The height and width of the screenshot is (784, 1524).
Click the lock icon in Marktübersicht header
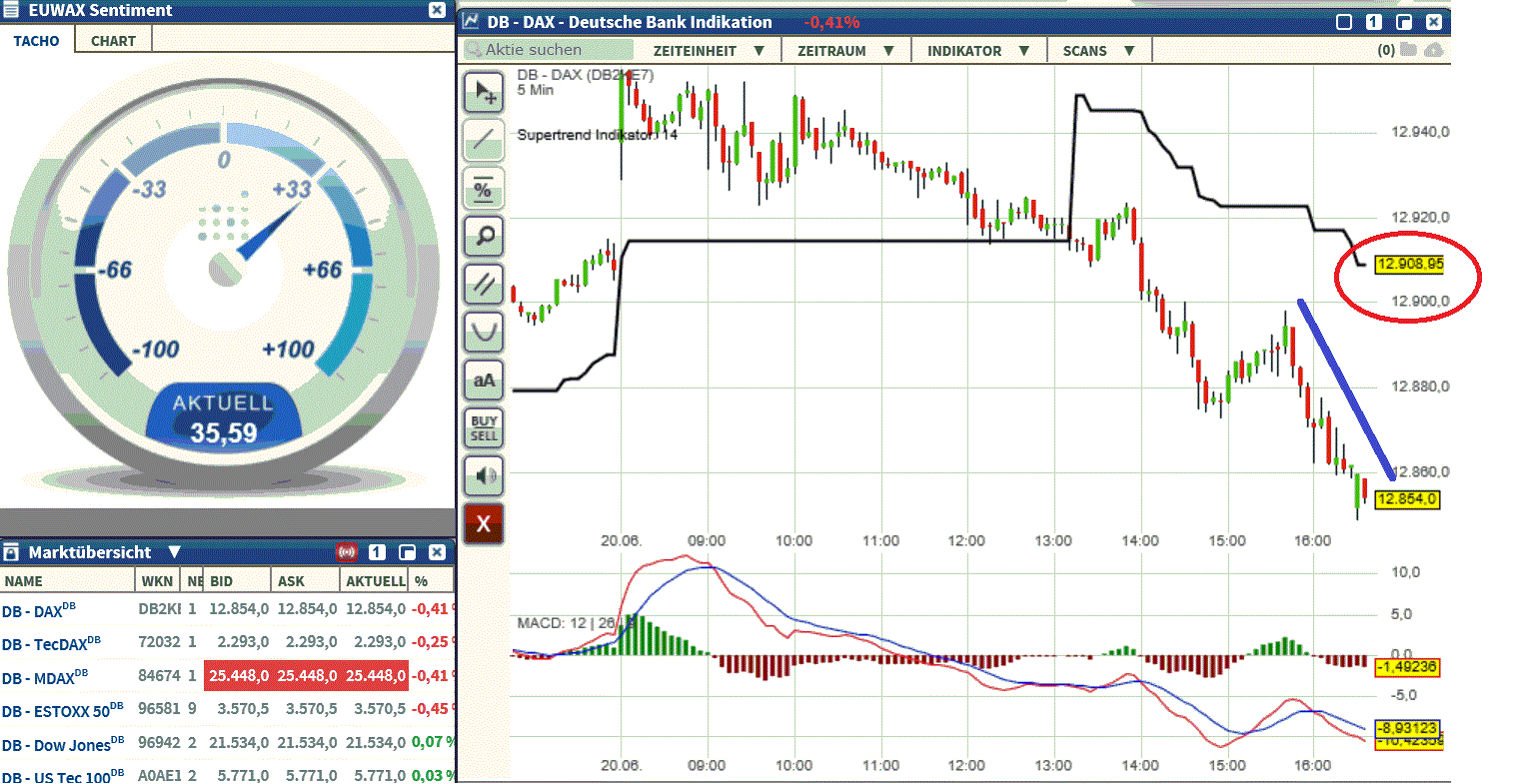(11, 552)
